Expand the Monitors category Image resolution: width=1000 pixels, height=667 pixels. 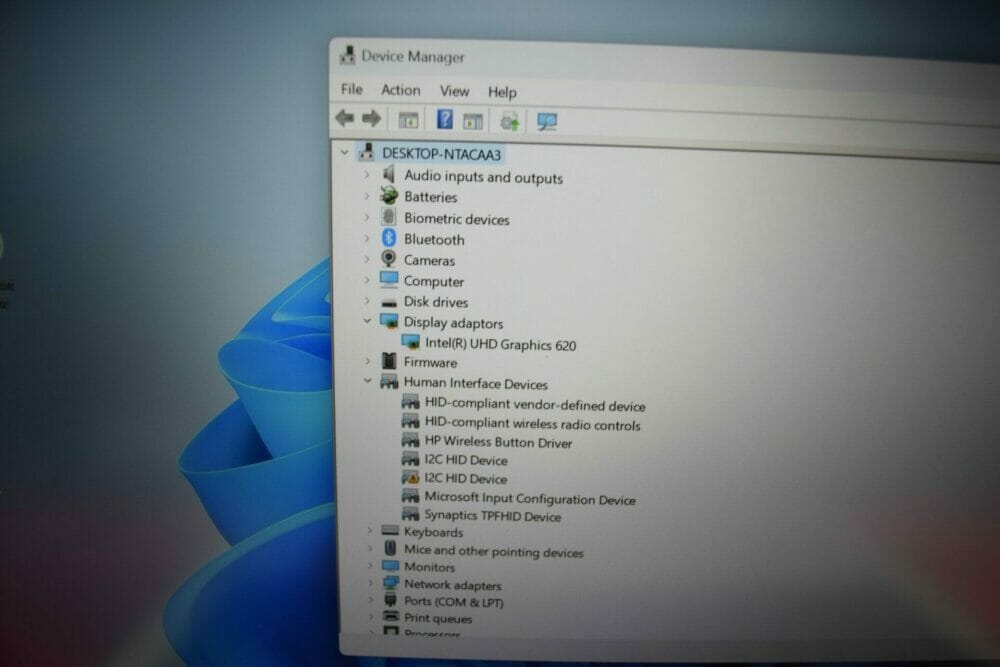pos(370,566)
